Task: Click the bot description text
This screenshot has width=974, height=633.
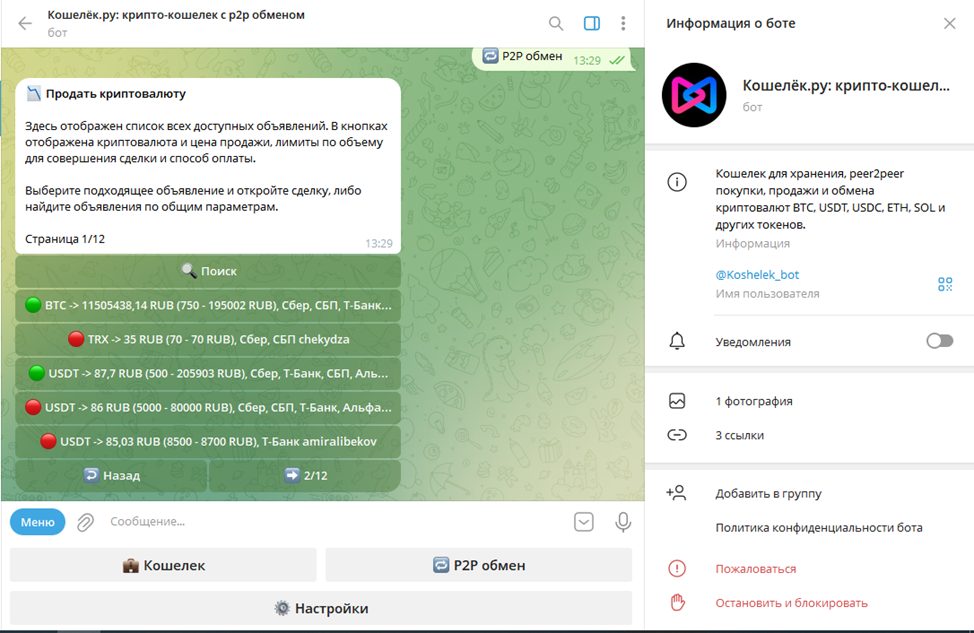Action: click(x=831, y=199)
